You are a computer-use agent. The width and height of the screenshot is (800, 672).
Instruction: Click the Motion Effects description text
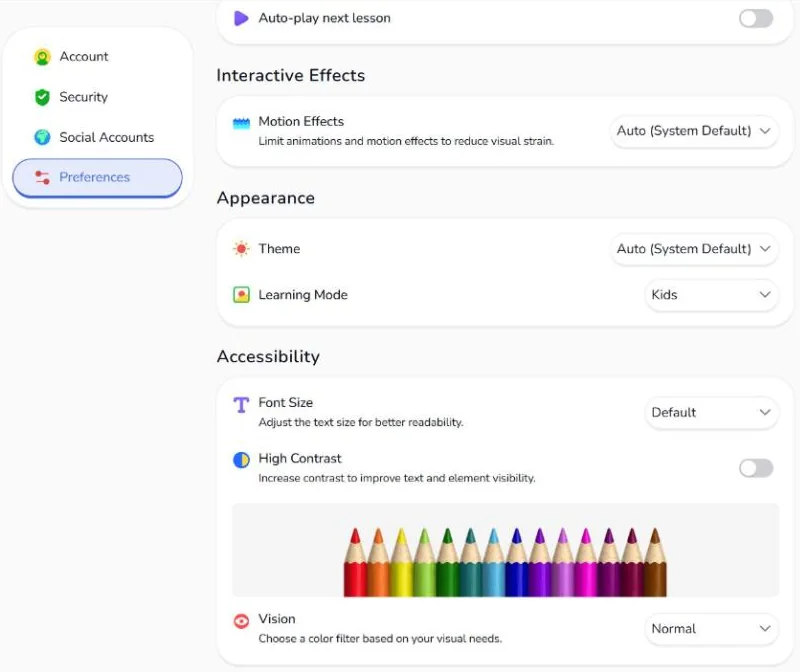point(406,141)
